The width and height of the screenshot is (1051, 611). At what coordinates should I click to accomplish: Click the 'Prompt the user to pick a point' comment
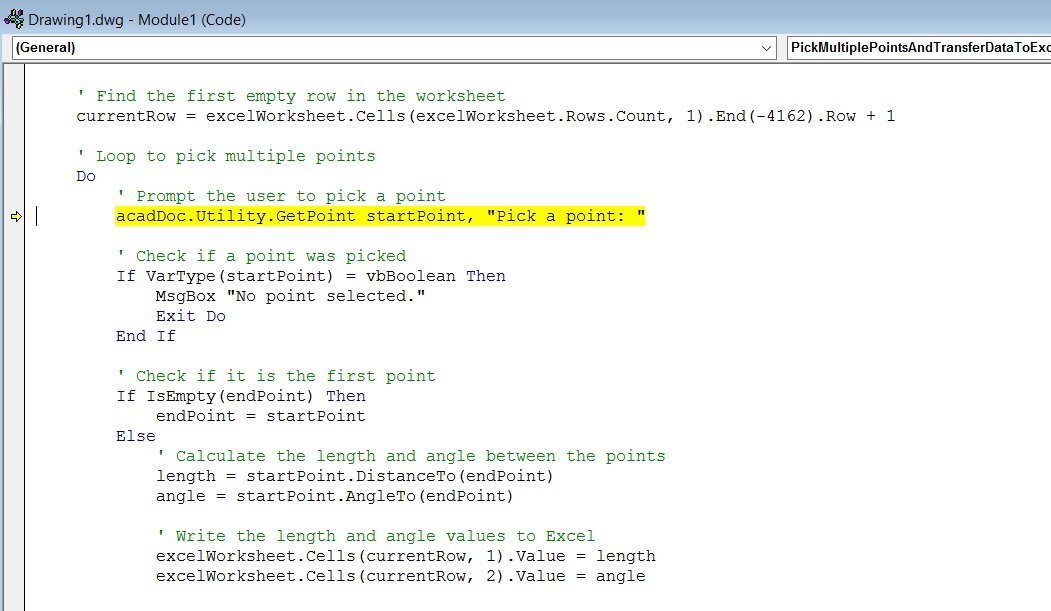[281, 196]
